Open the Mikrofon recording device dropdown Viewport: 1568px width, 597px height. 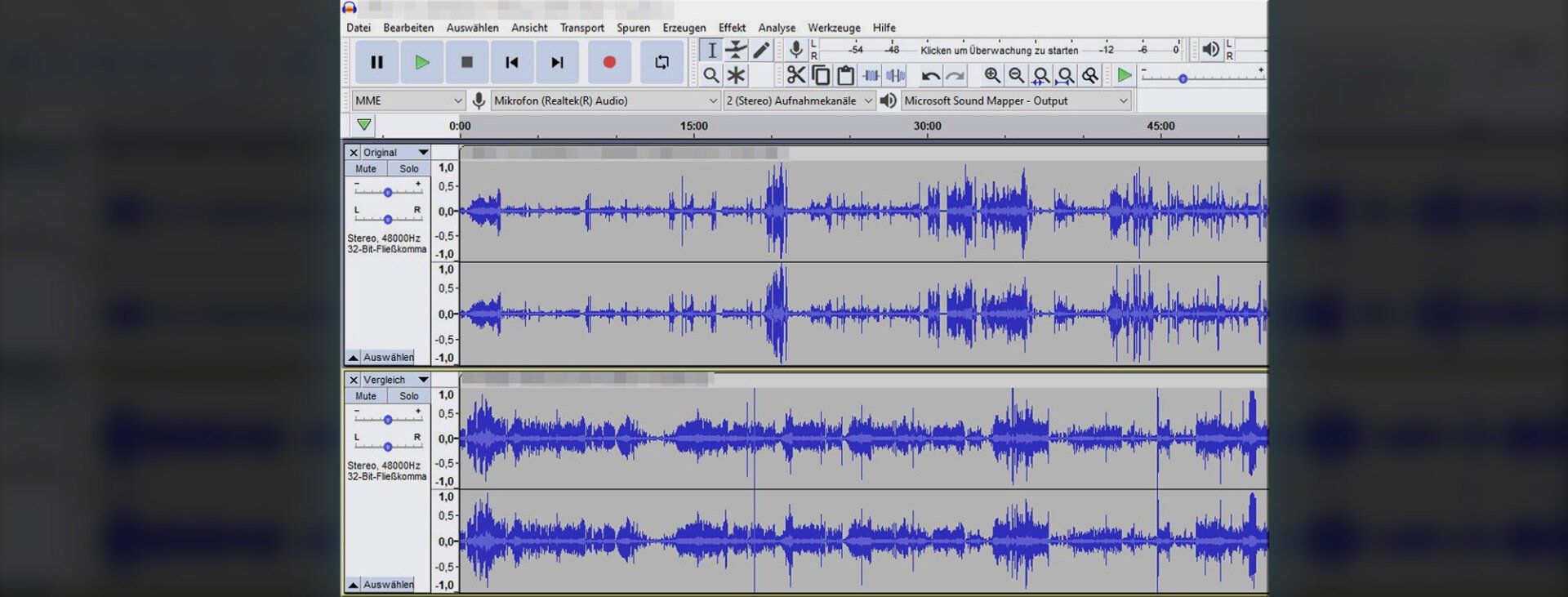pyautogui.click(x=605, y=101)
